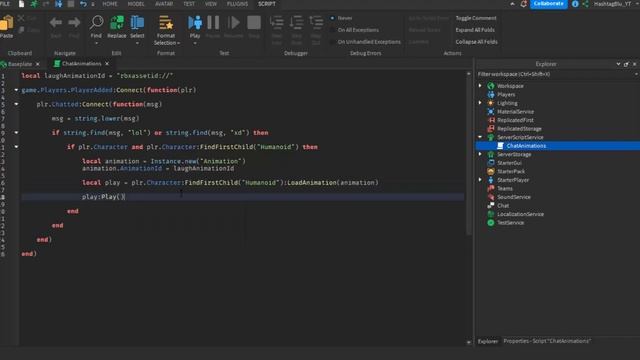Viewport: 640px width, 360px height.
Task: Click the Step Into debugger icon
Action: pos(277,22)
